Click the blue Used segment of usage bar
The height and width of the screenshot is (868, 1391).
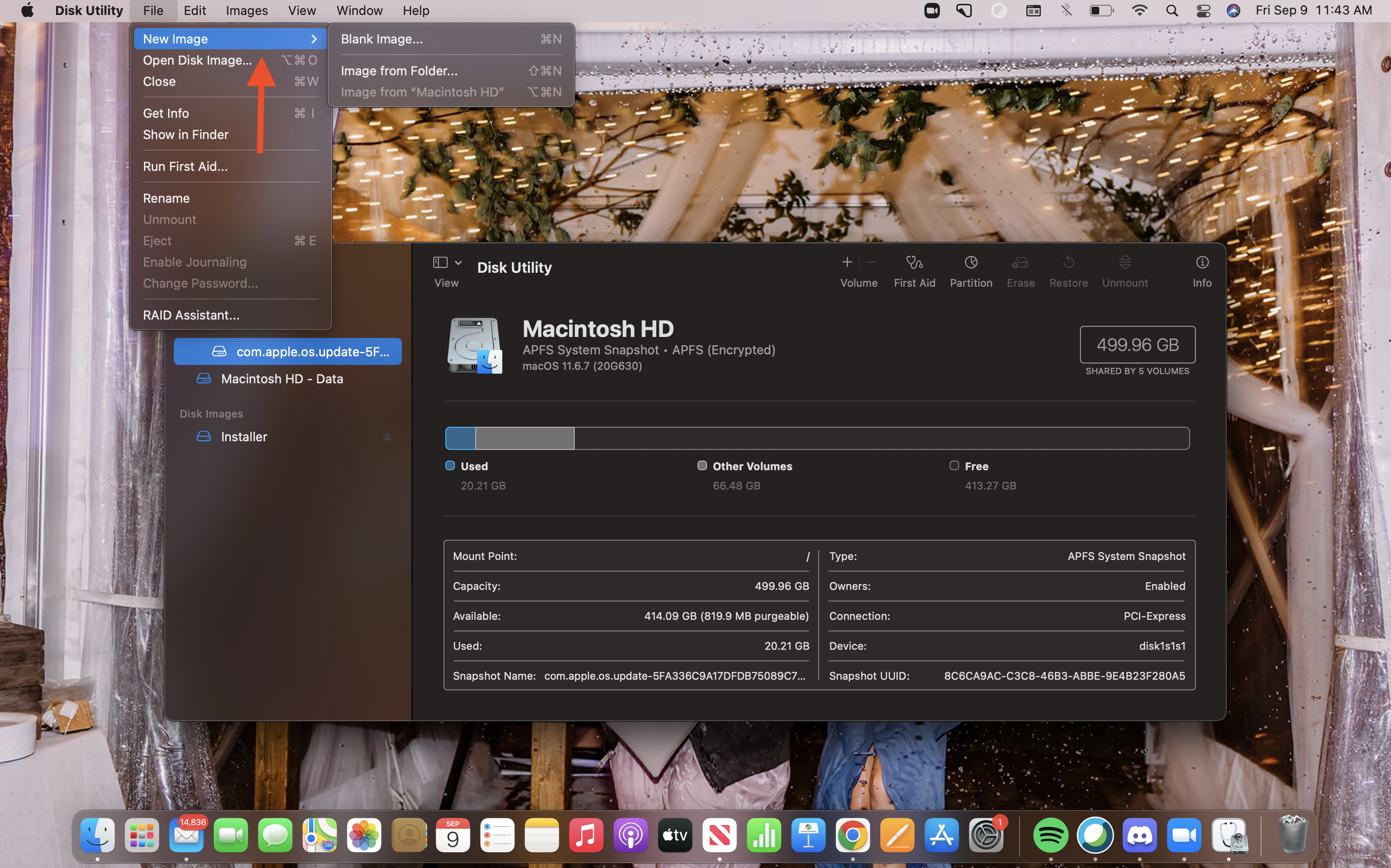[x=461, y=439]
